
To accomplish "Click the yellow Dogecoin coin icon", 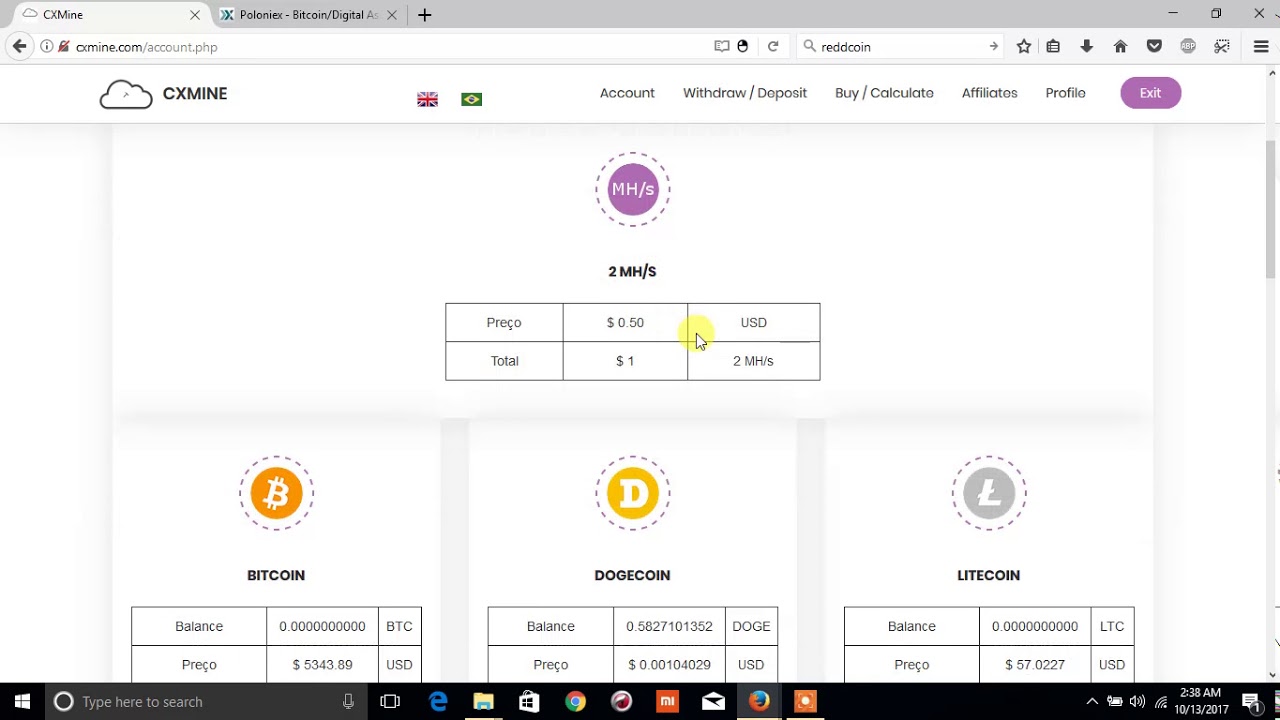I will click(633, 493).
